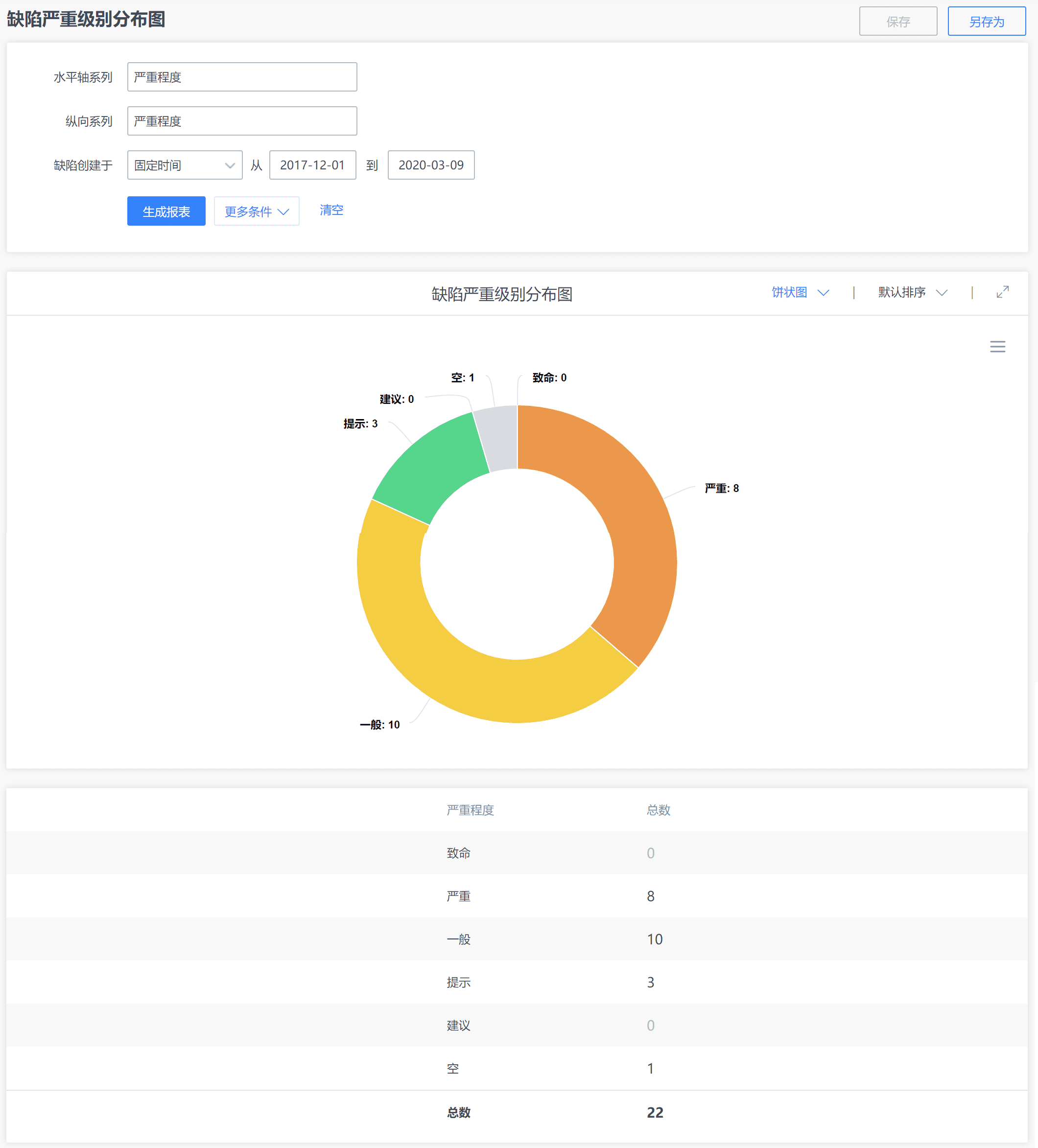Click the 严重程度 table column header
Image resolution: width=1038 pixels, height=1148 pixels.
(471, 810)
